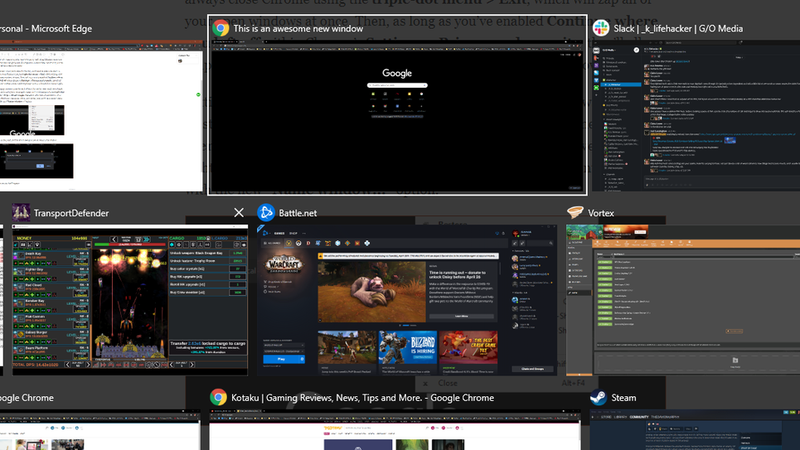Image resolution: width=800 pixels, height=450 pixels.
Task: Click the Google search box in Chrome preview
Action: pyautogui.click(x=397, y=85)
